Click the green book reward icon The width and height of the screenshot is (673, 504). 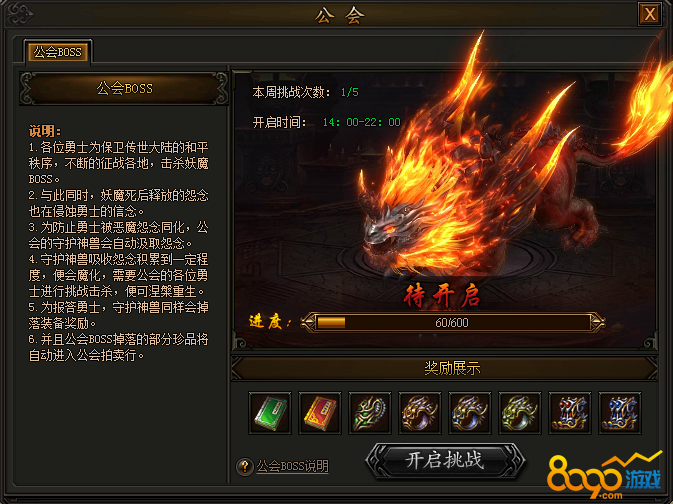click(270, 413)
